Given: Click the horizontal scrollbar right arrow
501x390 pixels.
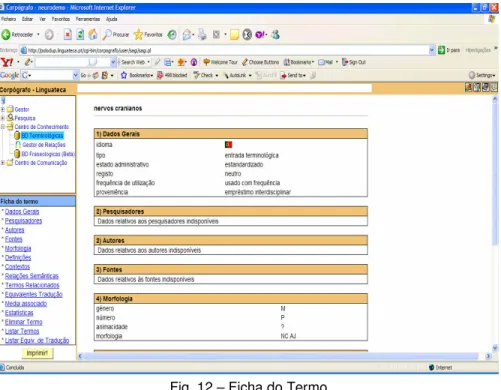Looking at the screenshot, I should (488, 356).
